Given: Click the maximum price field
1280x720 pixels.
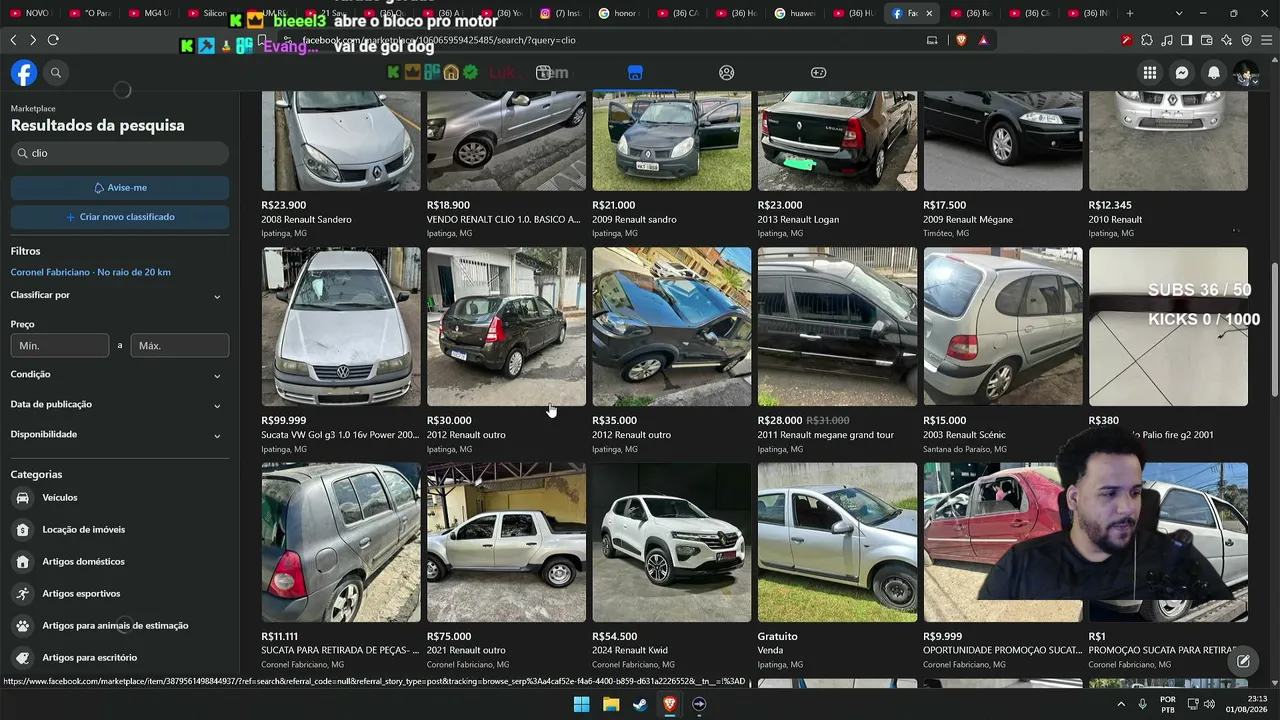Looking at the screenshot, I should pos(180,346).
